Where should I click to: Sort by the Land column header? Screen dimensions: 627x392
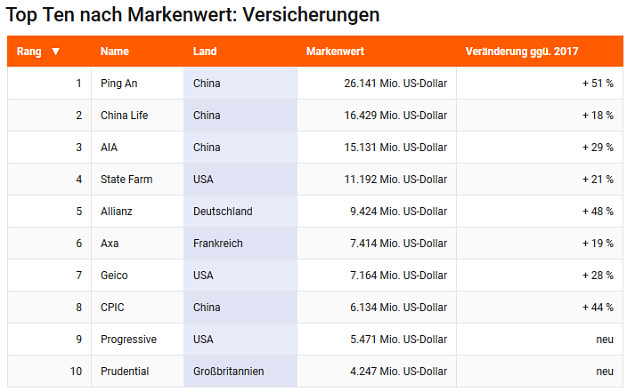coord(205,51)
